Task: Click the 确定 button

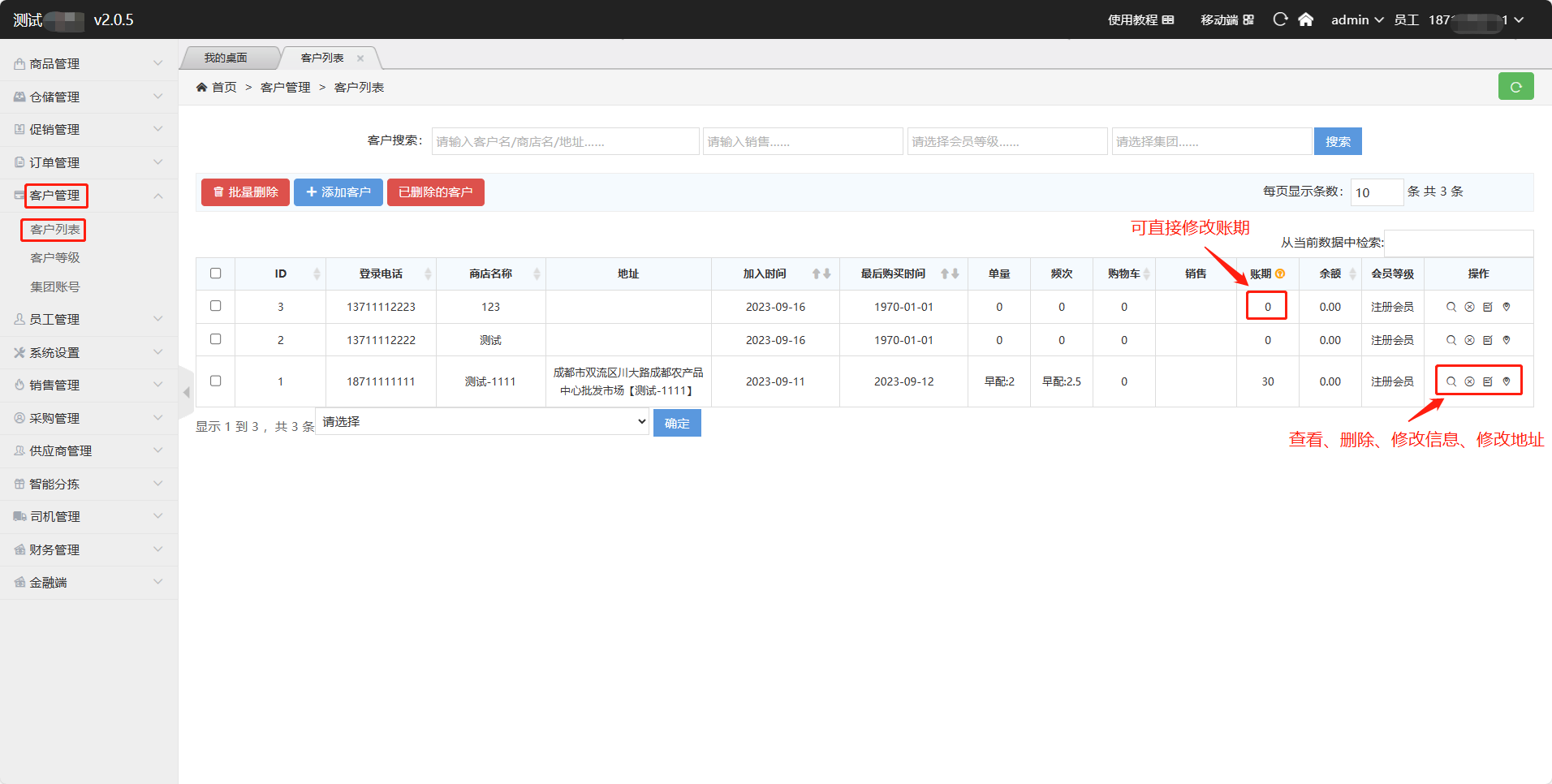Action: [x=677, y=423]
